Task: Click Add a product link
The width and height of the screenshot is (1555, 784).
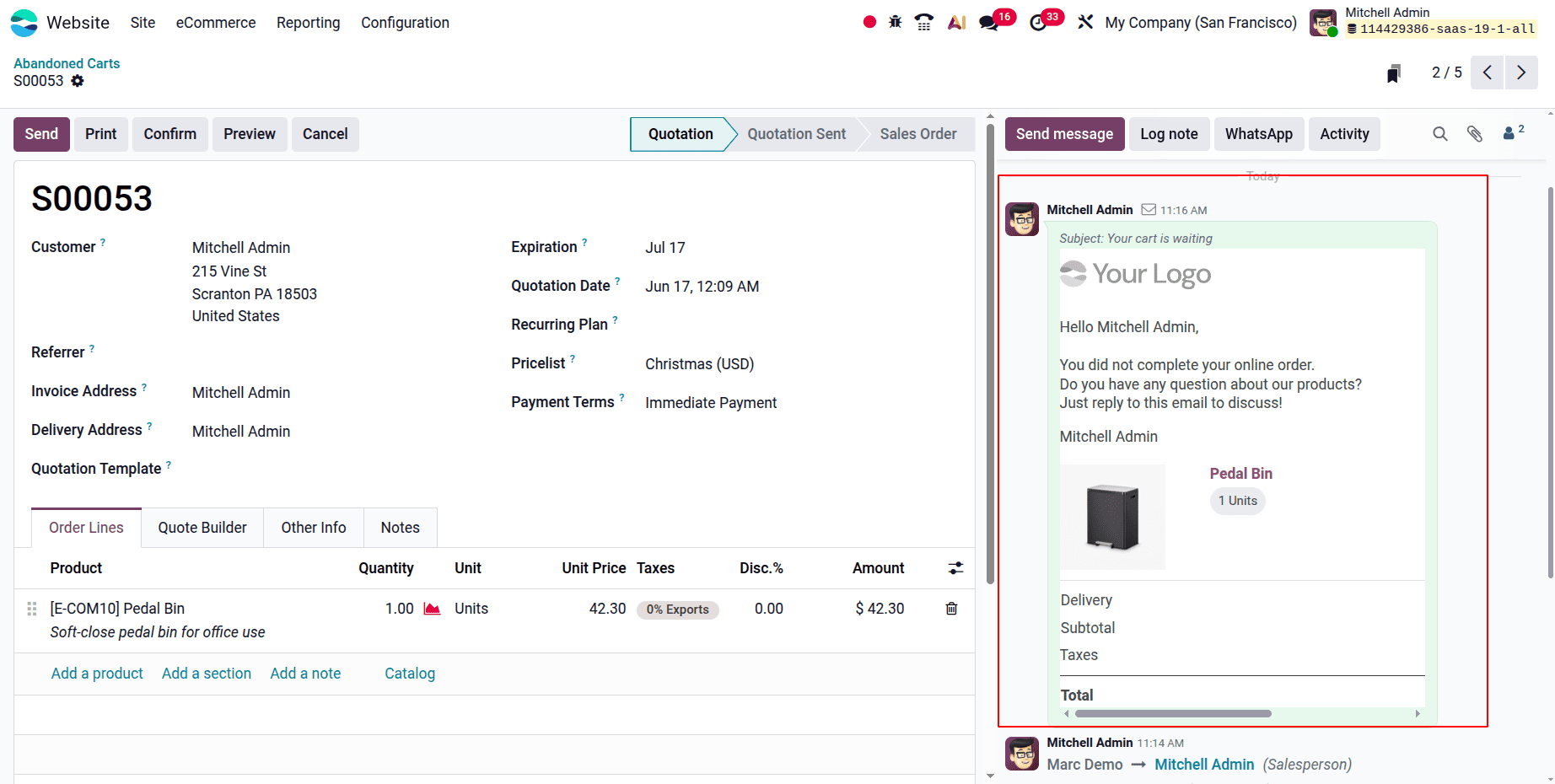Action: pos(97,674)
